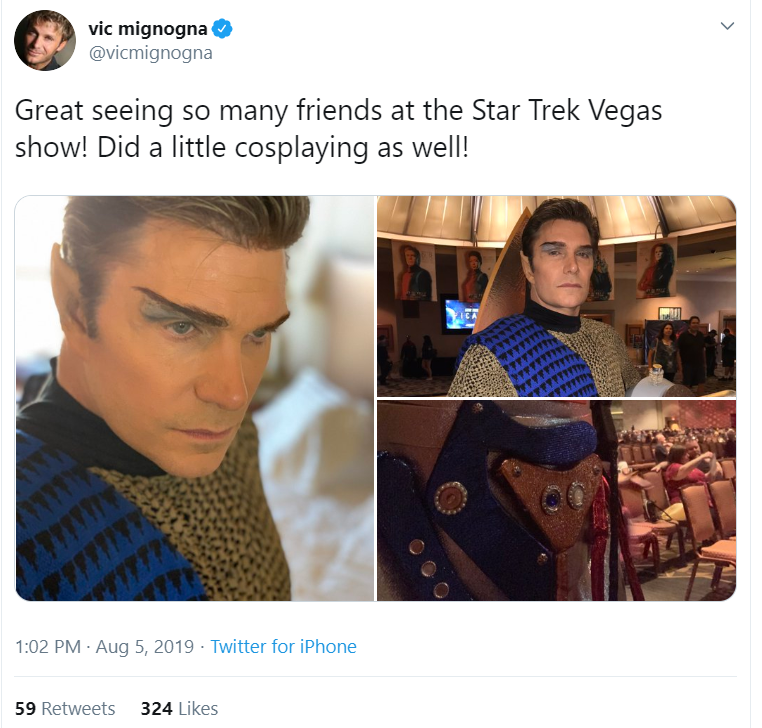762x728 pixels.
Task: Click the jeweled ornament in the costume photo
Action: point(553,501)
